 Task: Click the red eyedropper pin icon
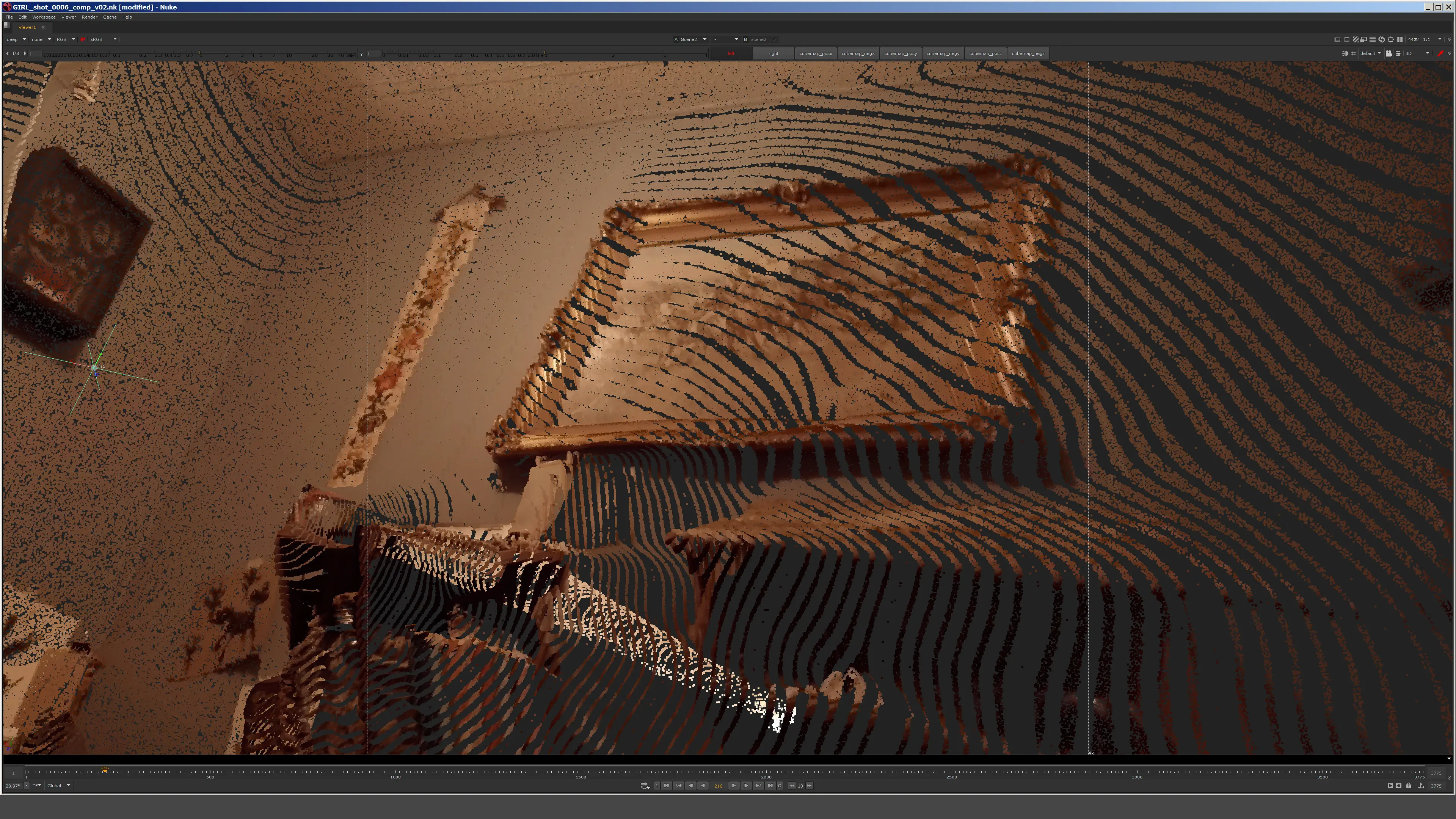(x=1440, y=53)
